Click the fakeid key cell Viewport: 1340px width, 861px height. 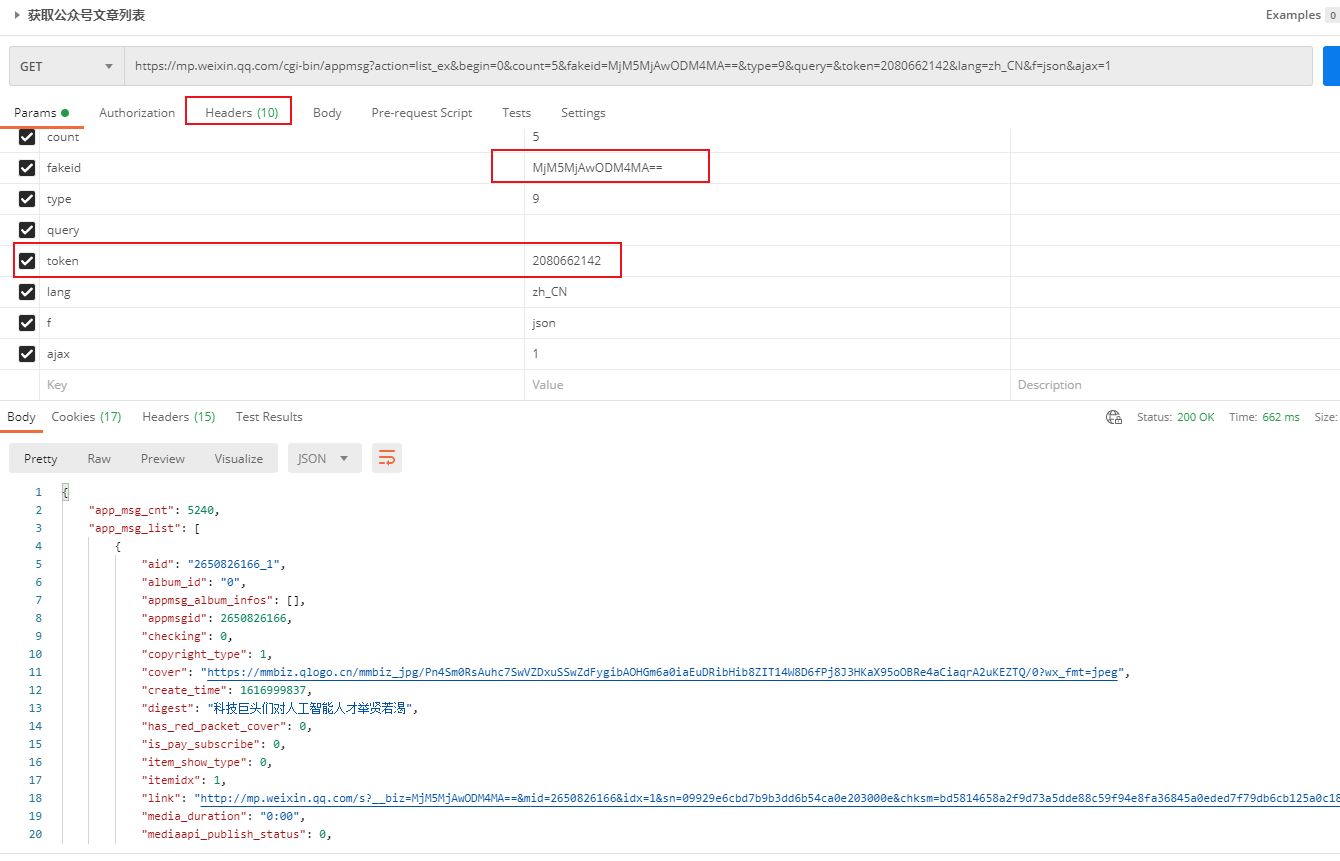[282, 168]
